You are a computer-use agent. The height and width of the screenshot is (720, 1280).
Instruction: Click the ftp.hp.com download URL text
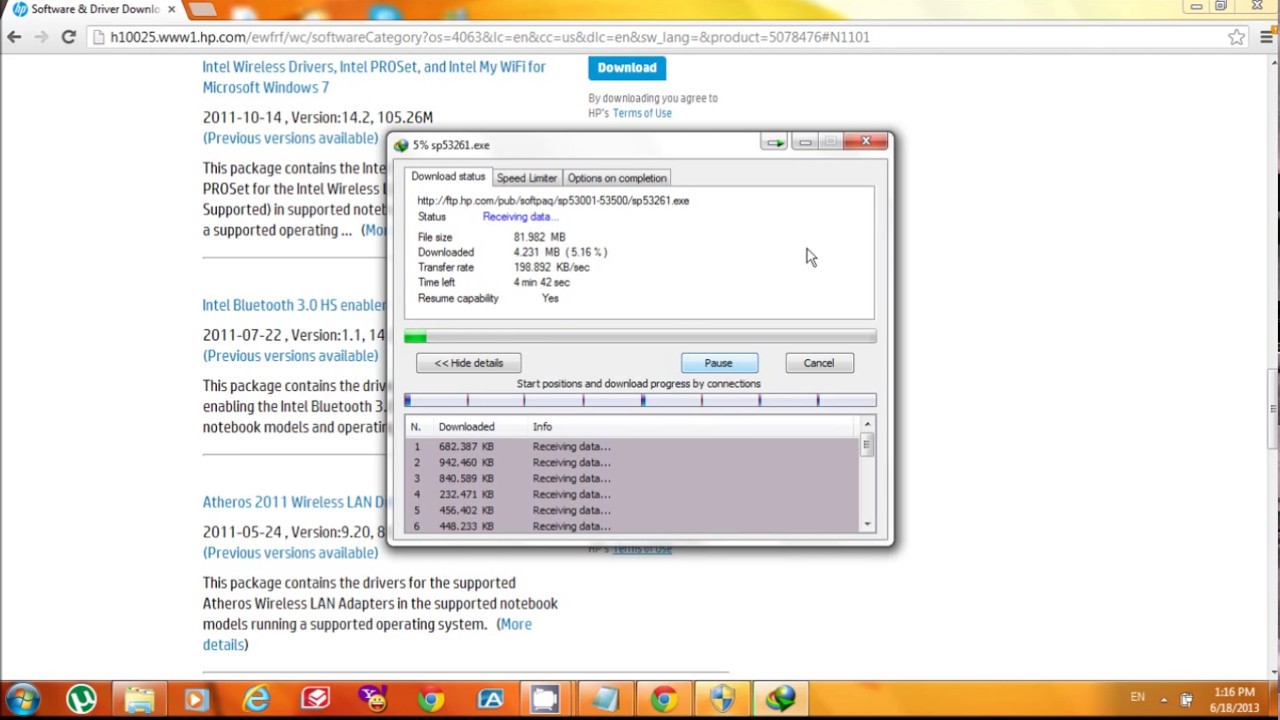coord(553,200)
